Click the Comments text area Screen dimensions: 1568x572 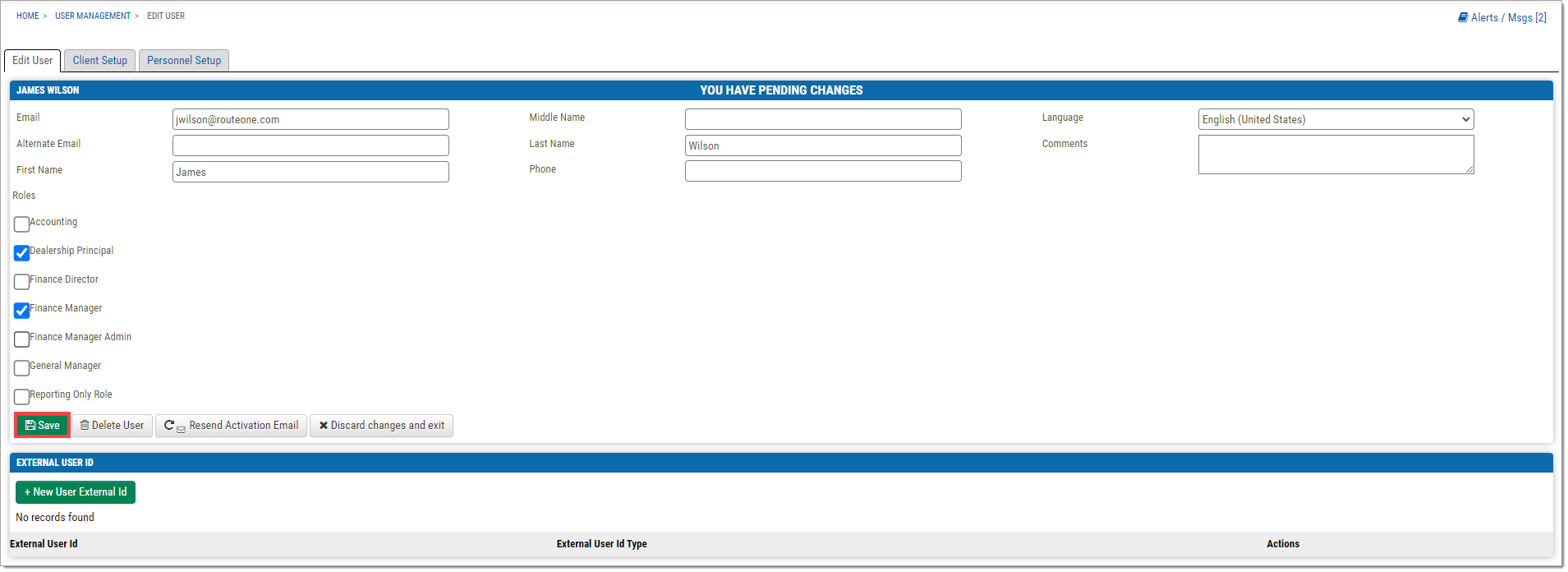(x=1336, y=155)
